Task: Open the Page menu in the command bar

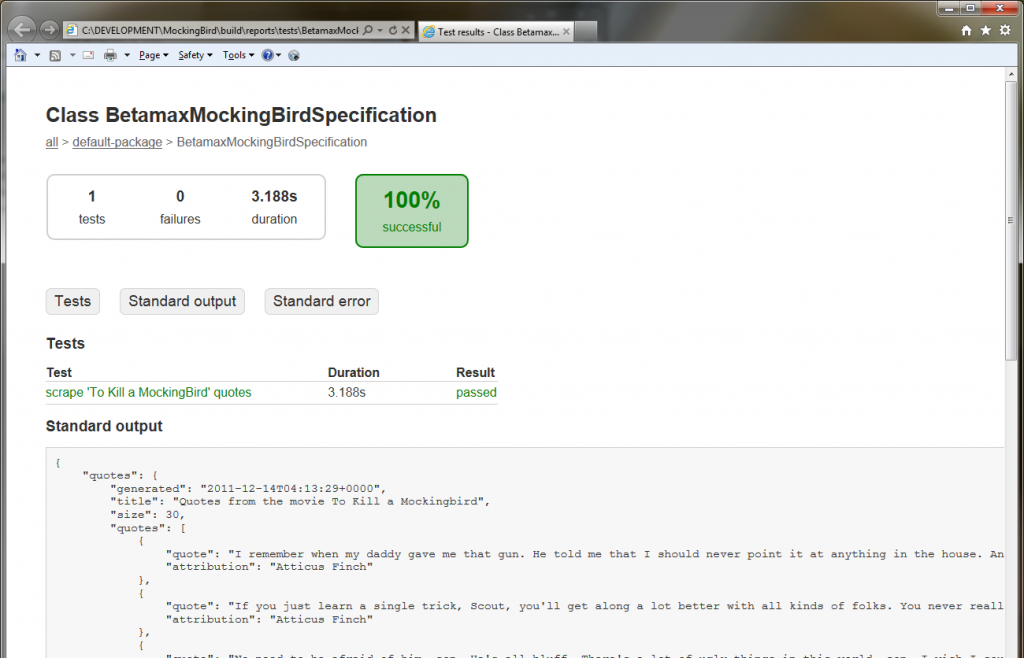Action: pos(153,55)
